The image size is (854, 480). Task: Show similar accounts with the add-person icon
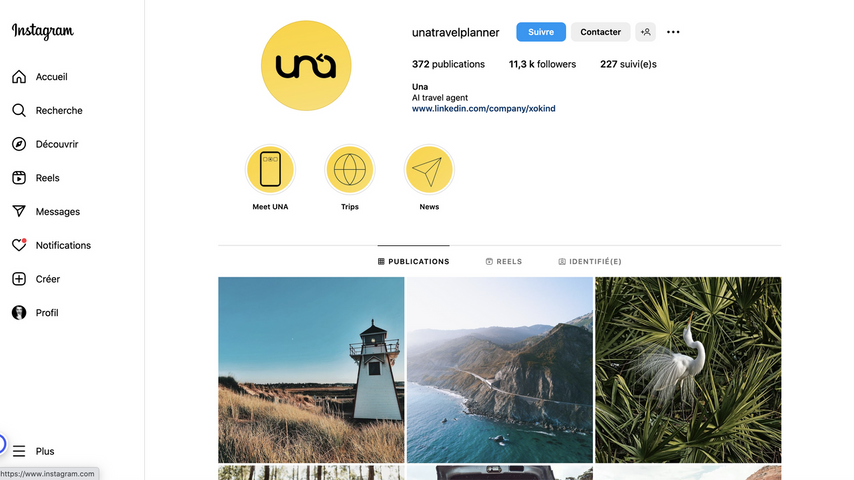click(645, 32)
